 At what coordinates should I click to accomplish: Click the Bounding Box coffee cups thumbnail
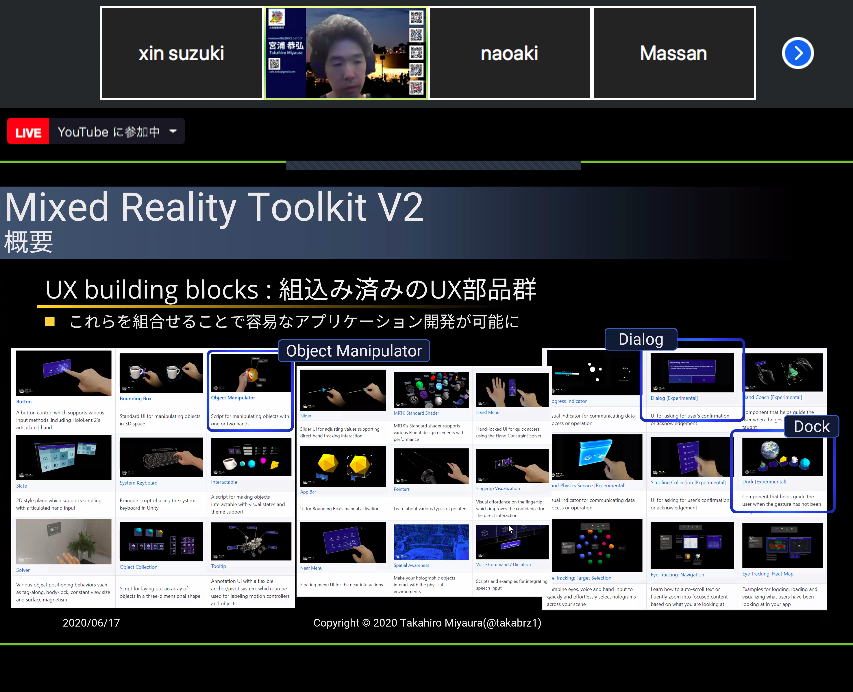[x=161, y=373]
